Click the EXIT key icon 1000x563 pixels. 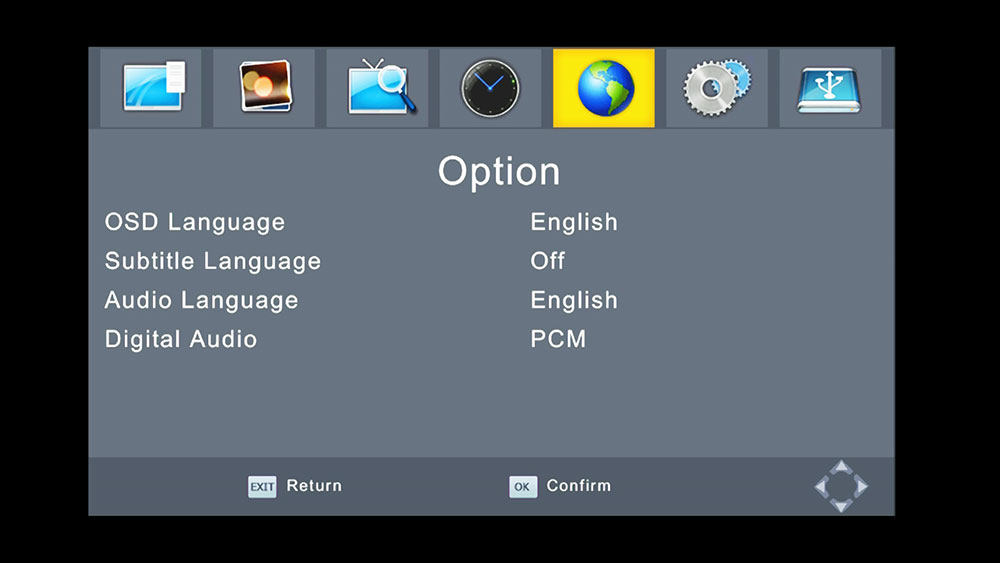tap(262, 486)
